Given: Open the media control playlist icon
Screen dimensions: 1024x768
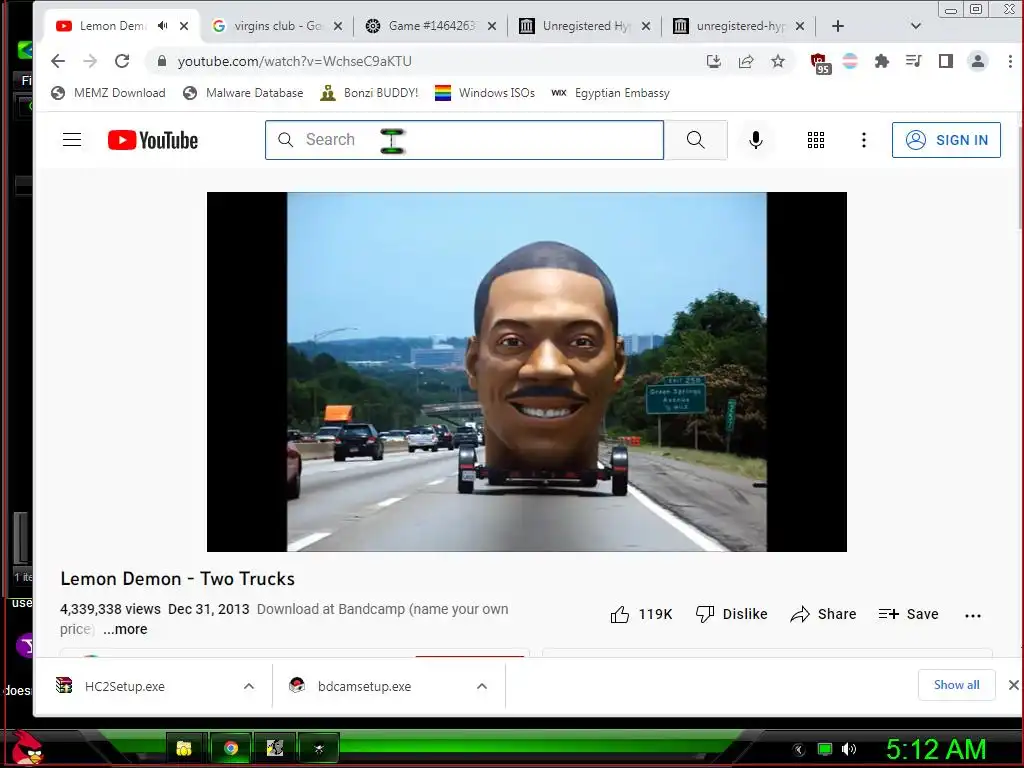Looking at the screenshot, I should (x=914, y=61).
